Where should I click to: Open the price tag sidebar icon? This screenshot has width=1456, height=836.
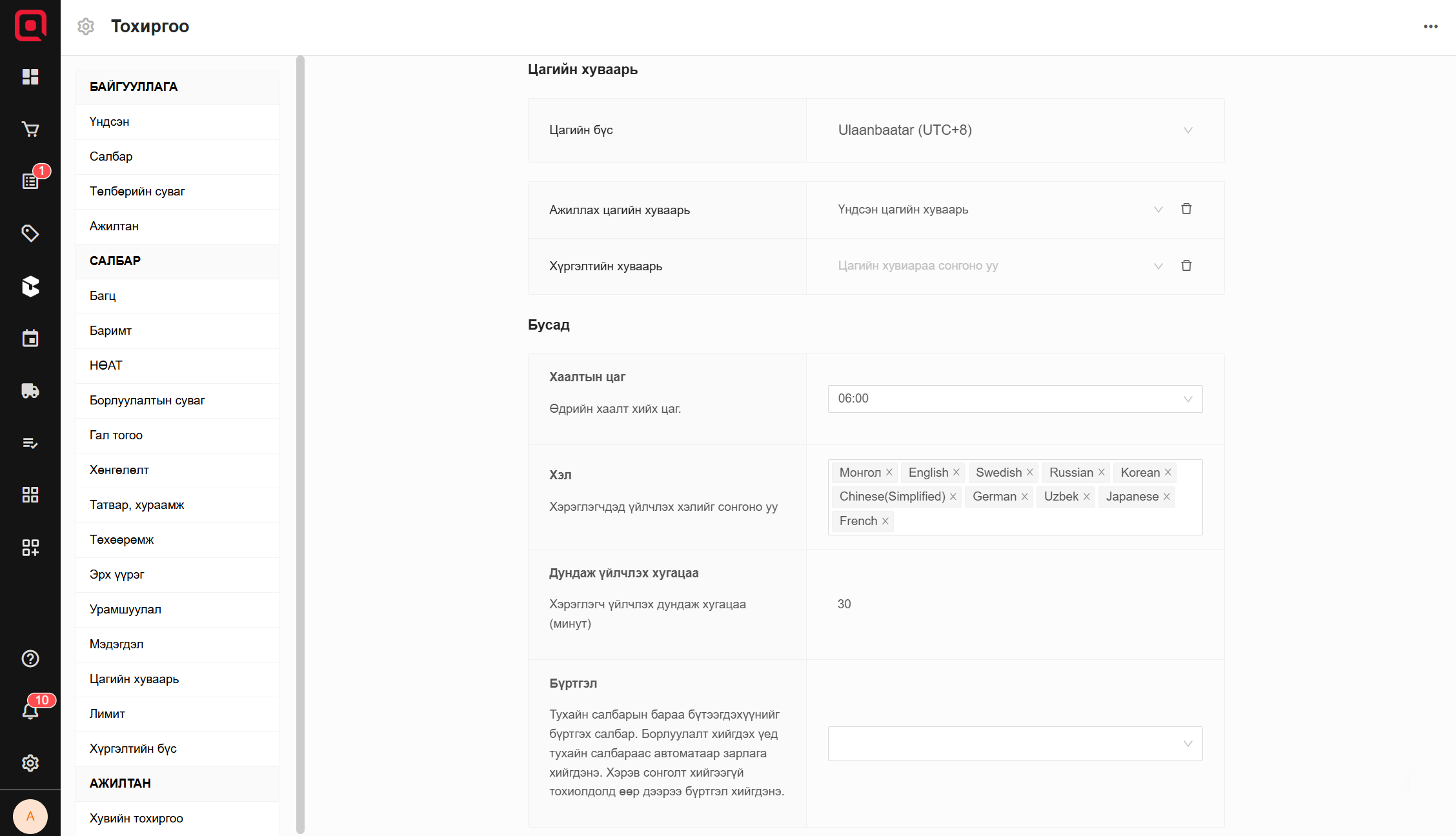tap(30, 234)
